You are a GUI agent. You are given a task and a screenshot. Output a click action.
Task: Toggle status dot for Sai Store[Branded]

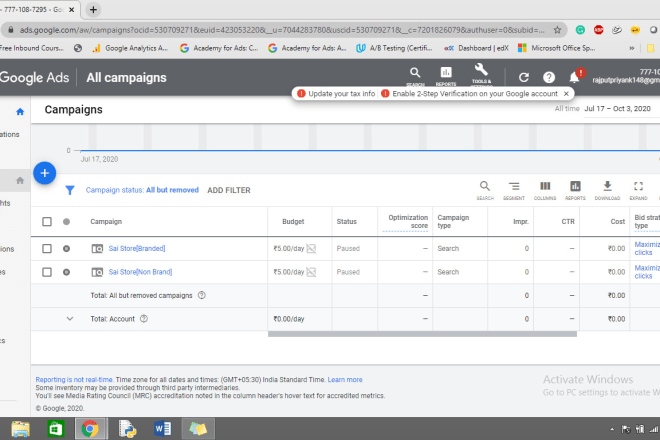point(67,248)
